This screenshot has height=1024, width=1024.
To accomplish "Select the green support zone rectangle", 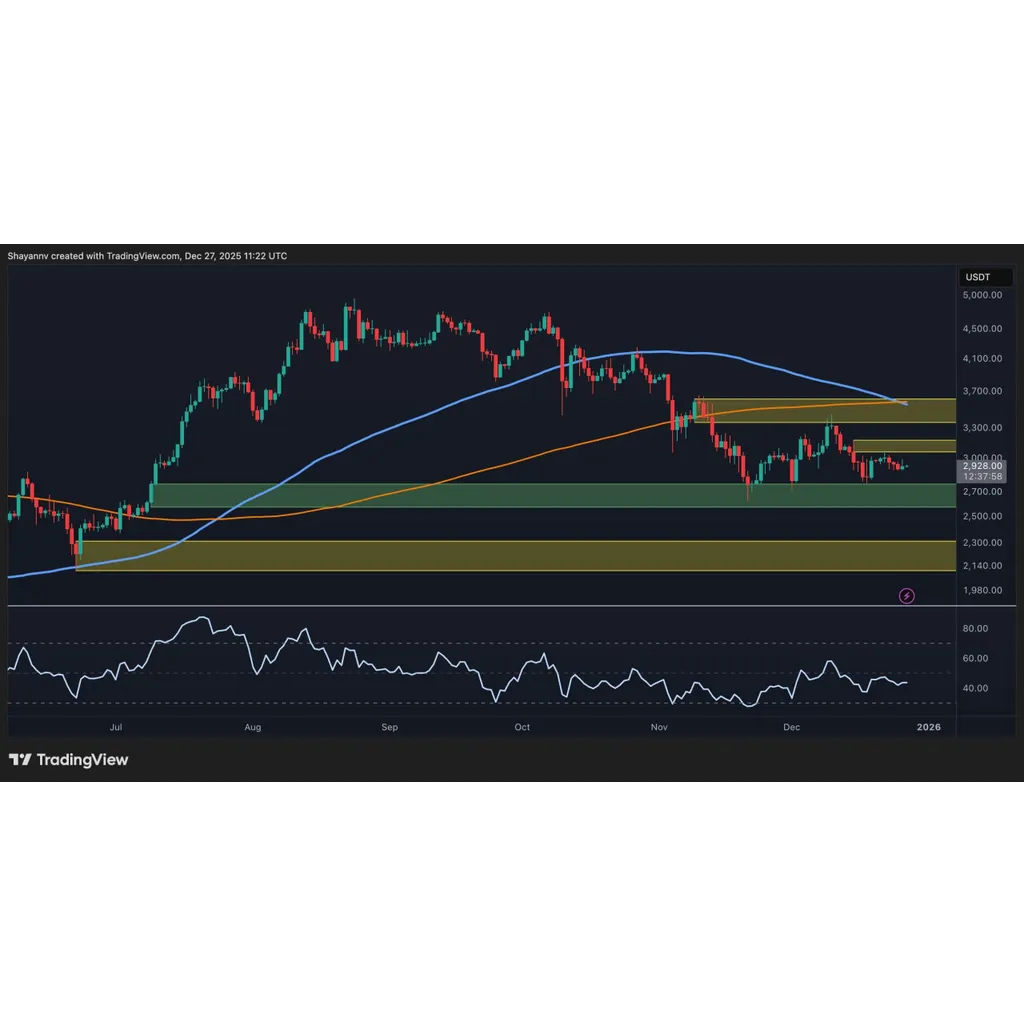I will click(553, 495).
